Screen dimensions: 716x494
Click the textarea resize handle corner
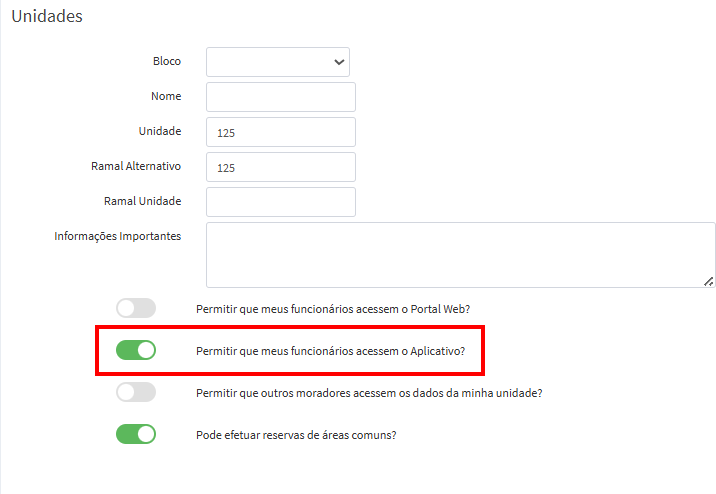709,281
